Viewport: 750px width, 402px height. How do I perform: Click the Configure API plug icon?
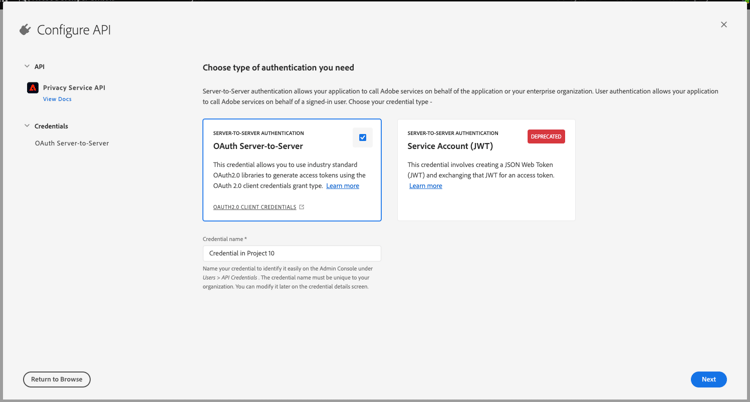click(x=25, y=30)
